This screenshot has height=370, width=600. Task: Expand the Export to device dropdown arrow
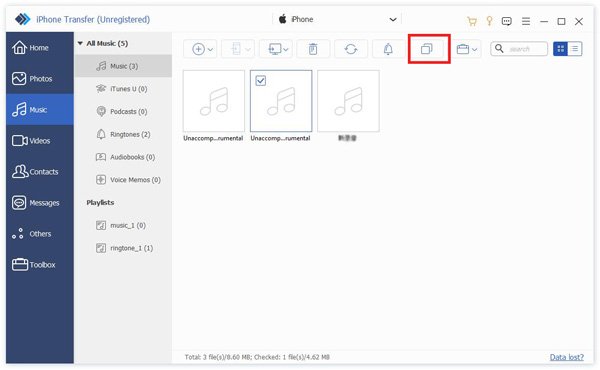[248, 49]
